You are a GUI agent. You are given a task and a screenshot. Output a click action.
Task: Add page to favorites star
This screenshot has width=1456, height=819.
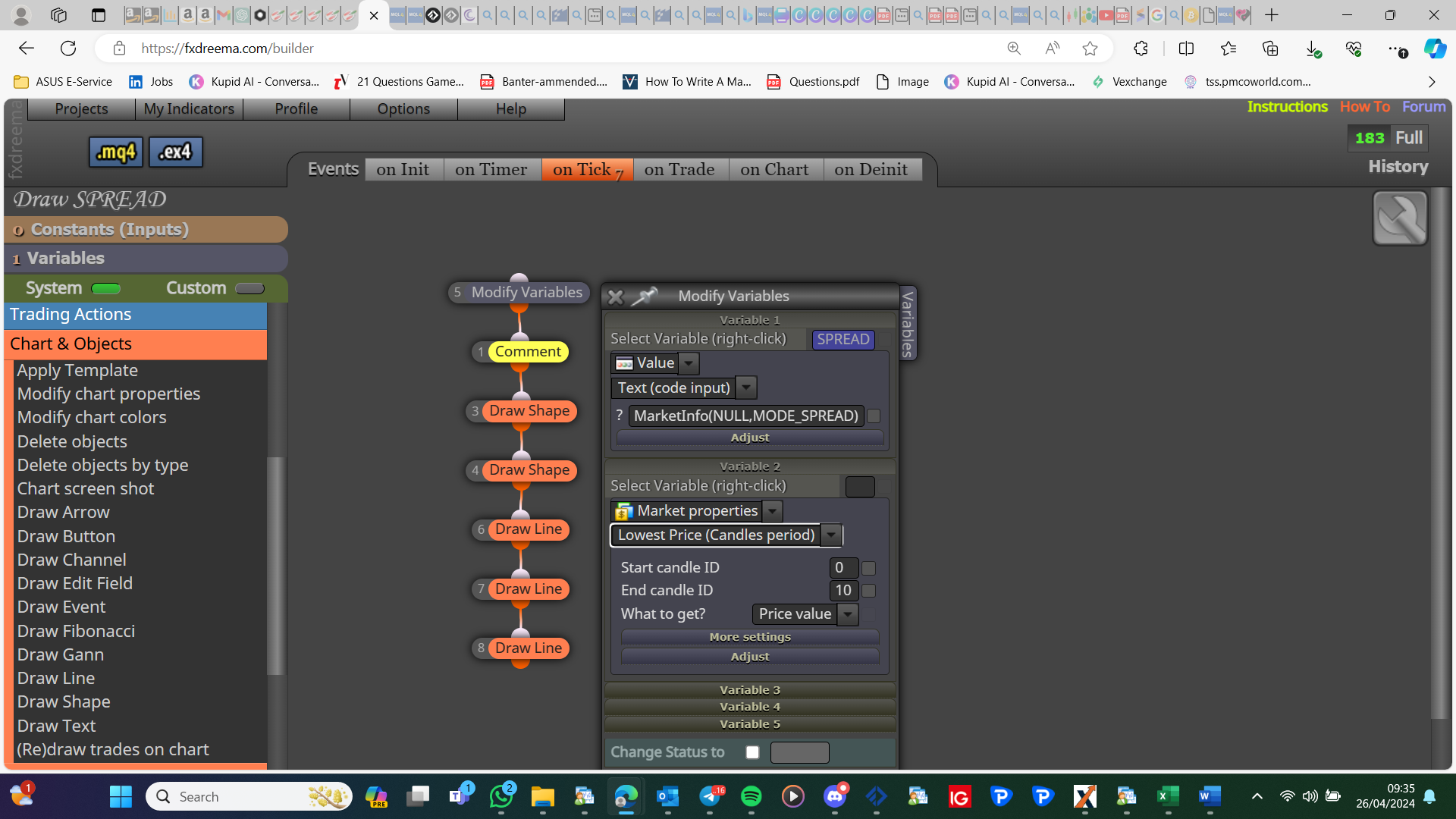1090,49
